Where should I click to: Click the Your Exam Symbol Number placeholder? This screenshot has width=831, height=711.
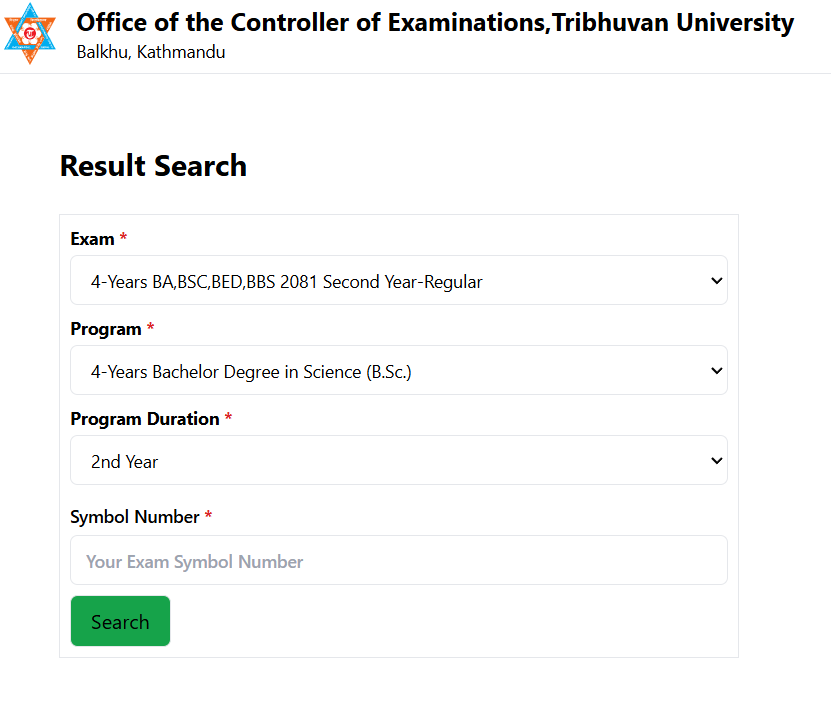(x=195, y=562)
